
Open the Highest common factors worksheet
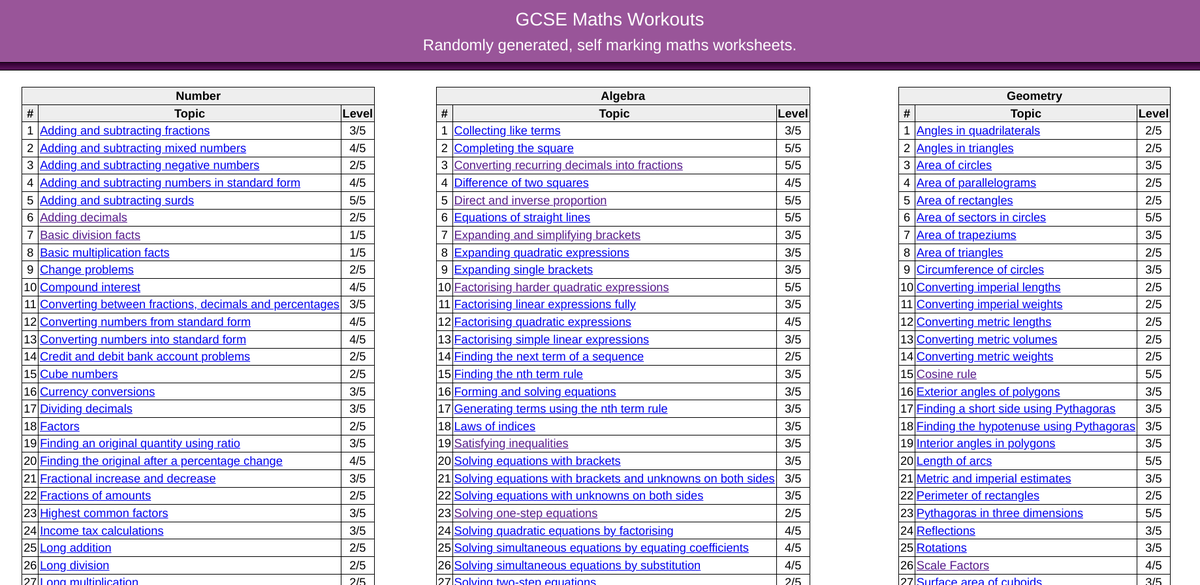[102, 513]
